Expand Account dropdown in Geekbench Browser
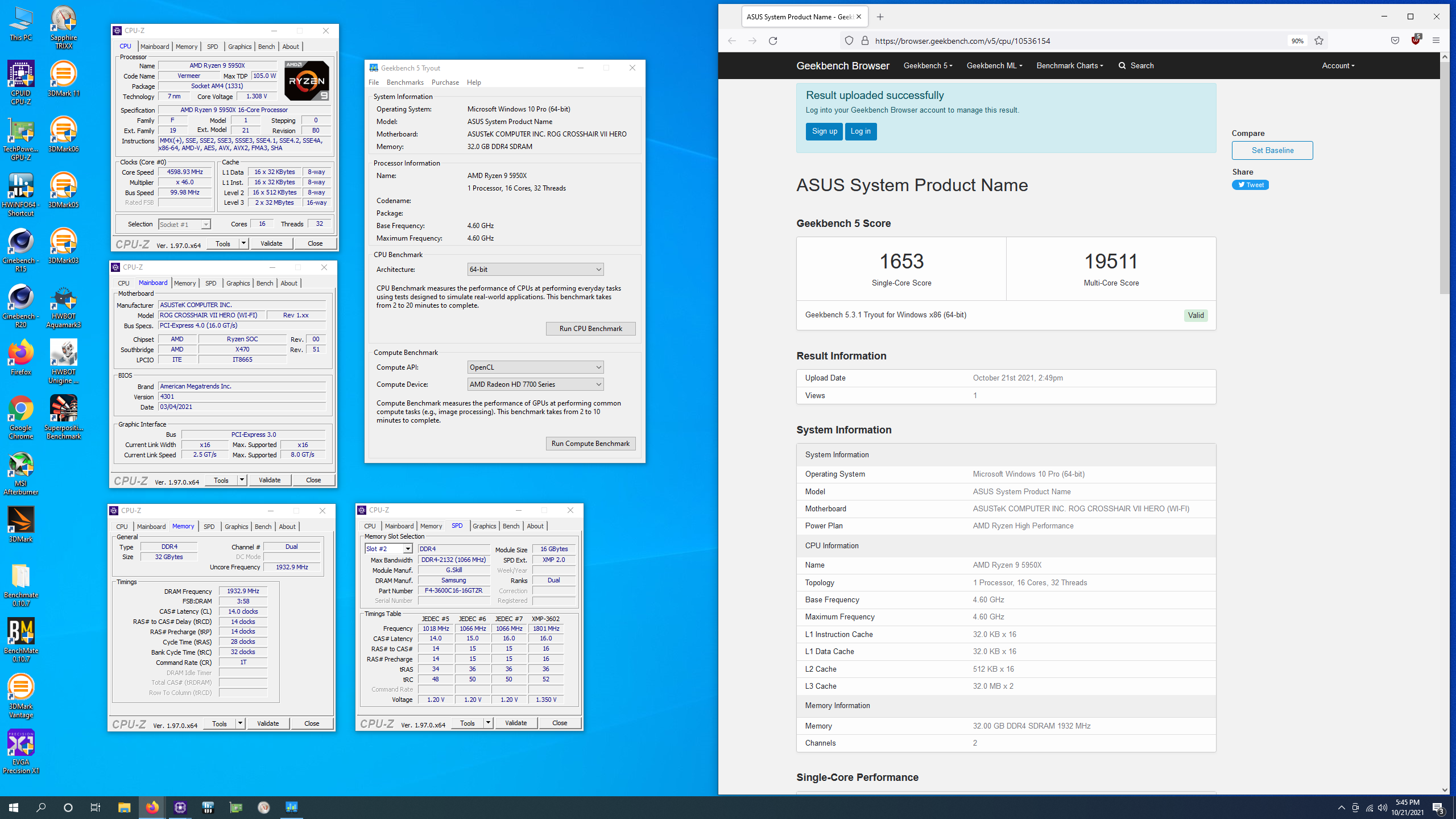This screenshot has width=1456, height=819. pyautogui.click(x=1338, y=66)
